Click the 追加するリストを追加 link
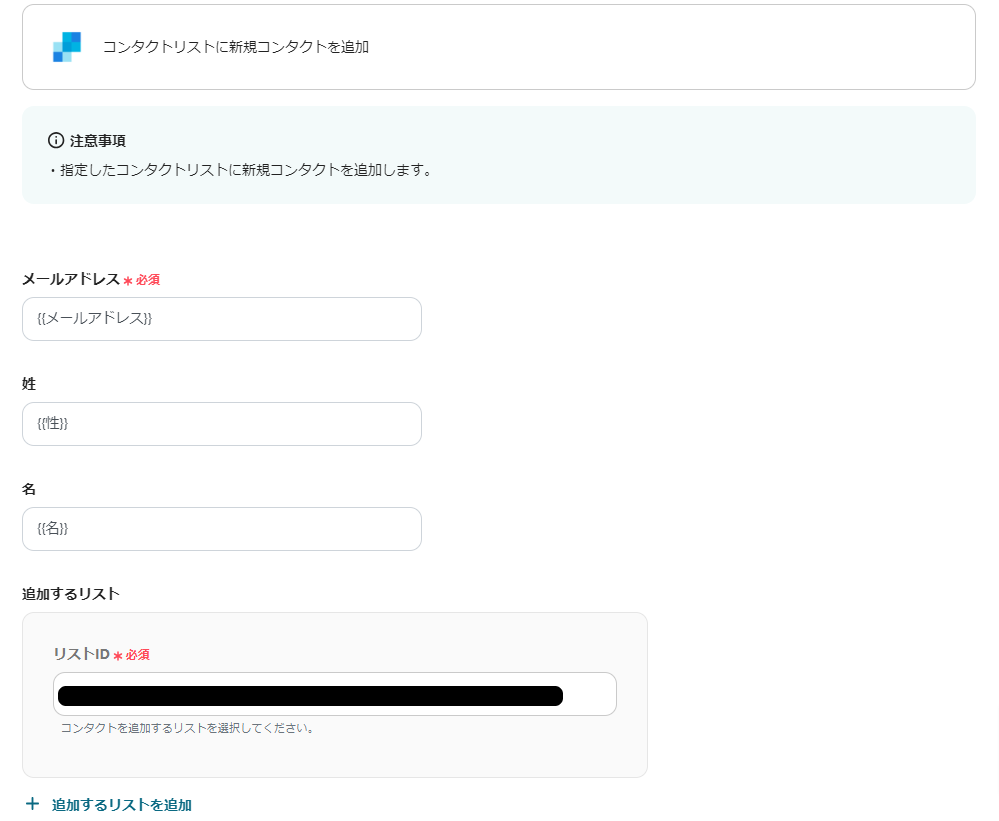The image size is (999, 821). click(122, 805)
